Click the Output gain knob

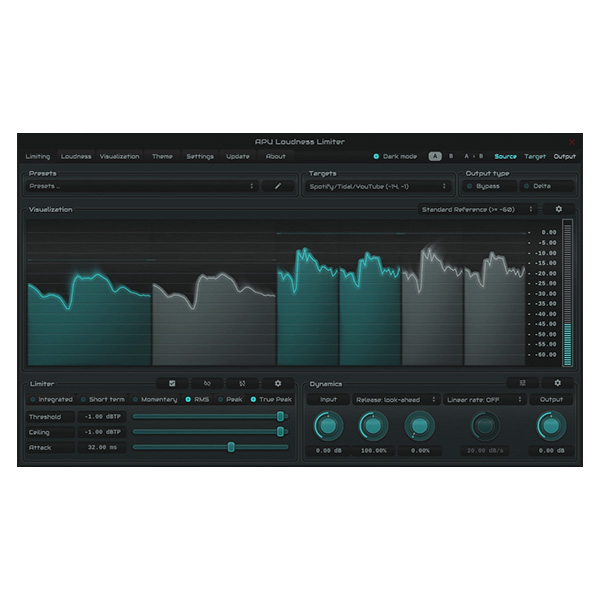pyautogui.click(x=551, y=426)
